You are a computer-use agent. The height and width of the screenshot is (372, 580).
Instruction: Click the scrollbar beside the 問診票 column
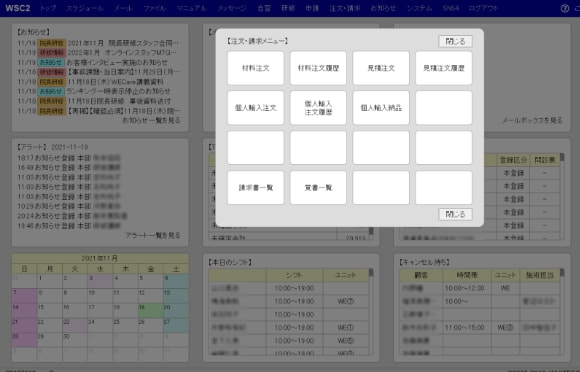click(x=562, y=197)
